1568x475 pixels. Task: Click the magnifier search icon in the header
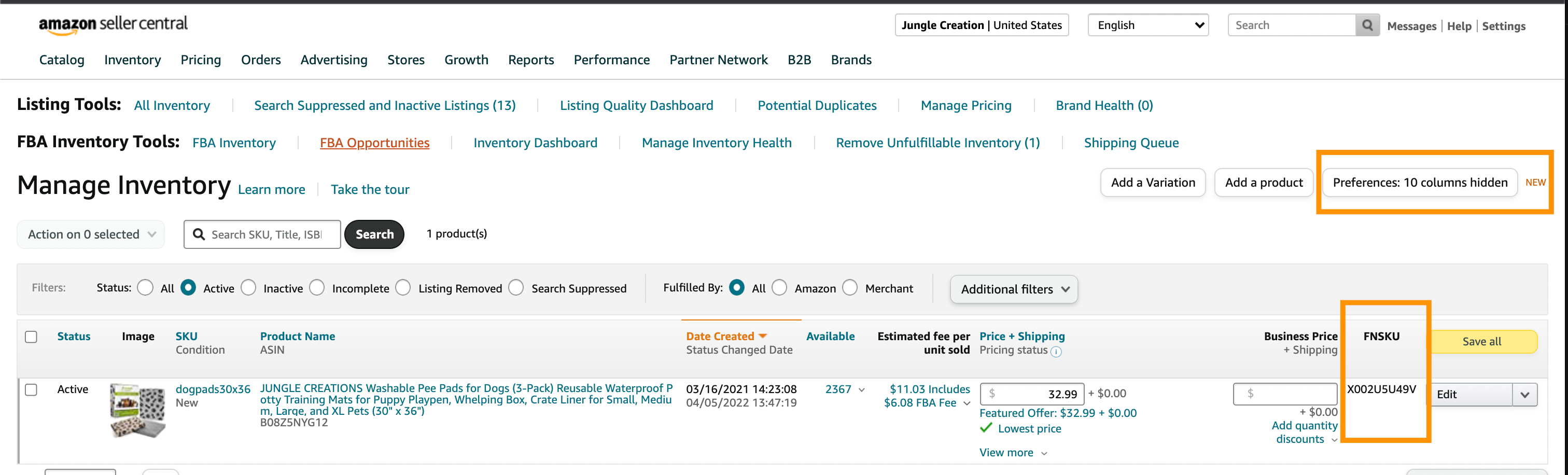[x=1367, y=25]
